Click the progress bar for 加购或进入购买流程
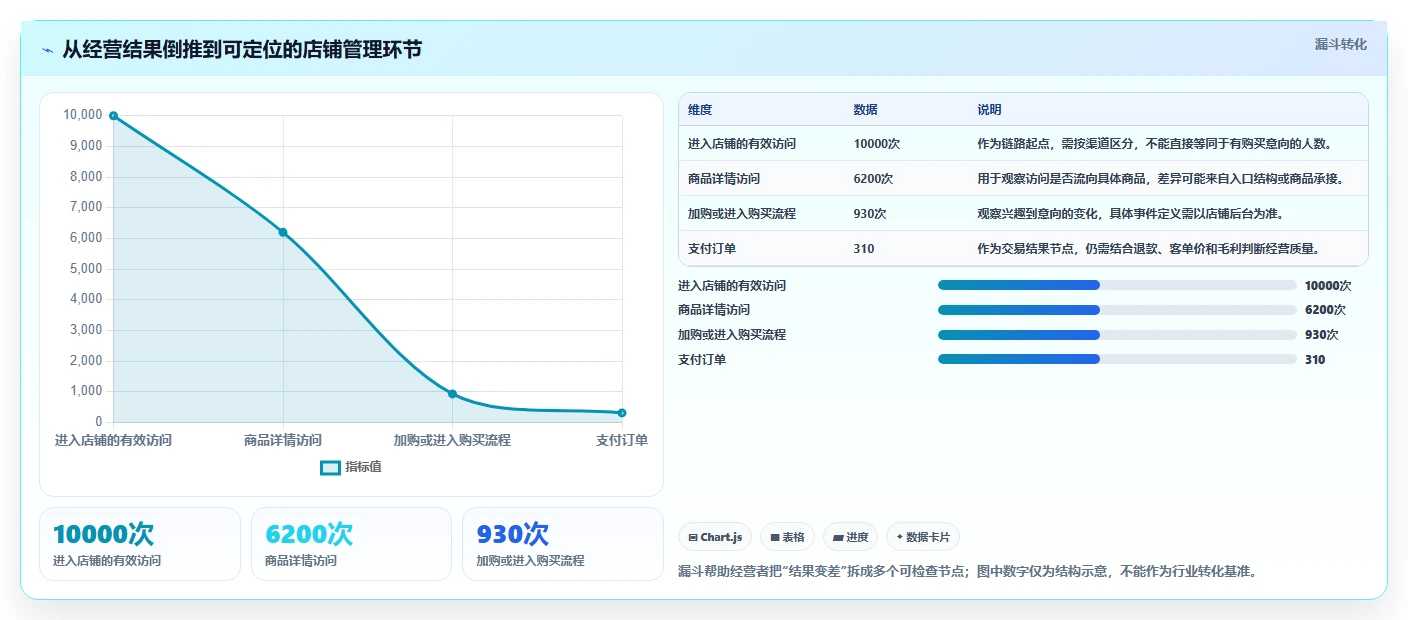Screen dimensions: 1408x620 [x=1117, y=335]
